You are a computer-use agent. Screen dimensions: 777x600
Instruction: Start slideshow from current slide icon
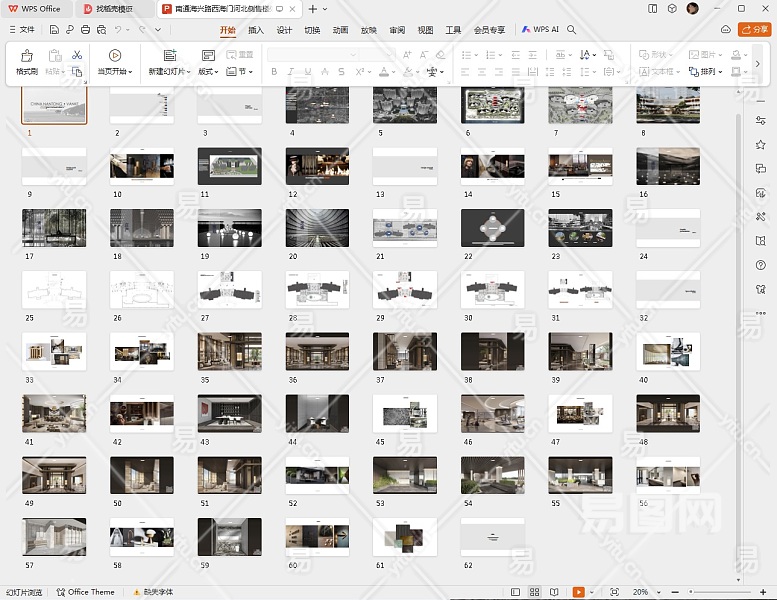tap(115, 56)
